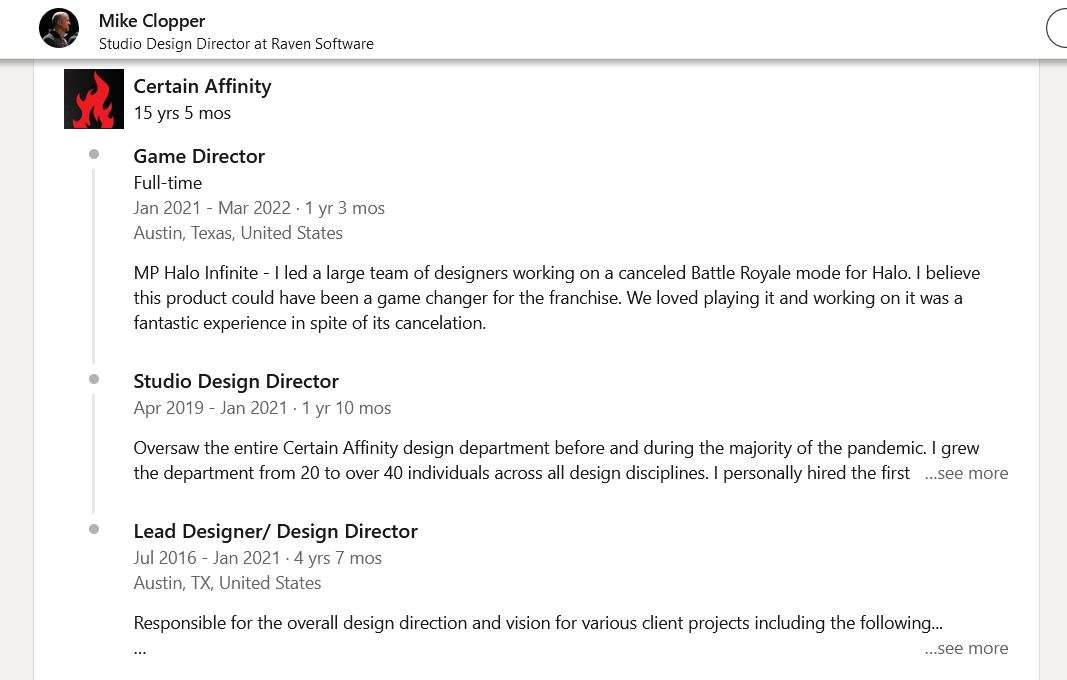Click Mike Clopper's profile photo

[59, 29]
